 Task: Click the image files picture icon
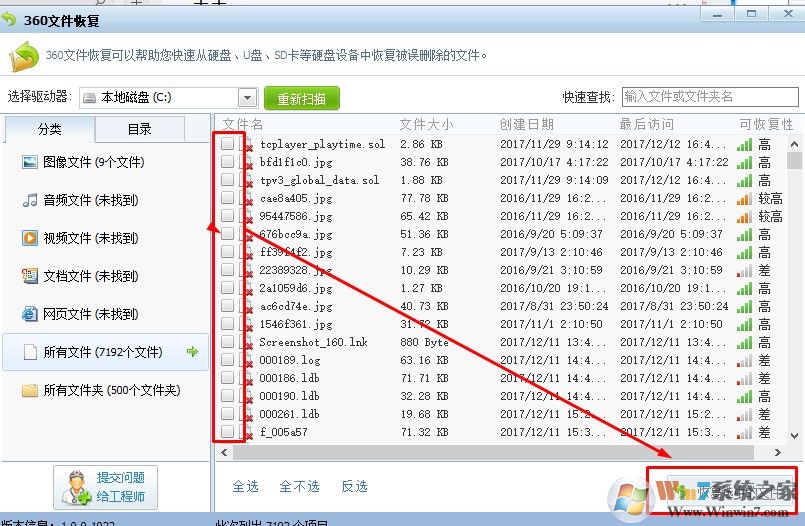coord(30,162)
